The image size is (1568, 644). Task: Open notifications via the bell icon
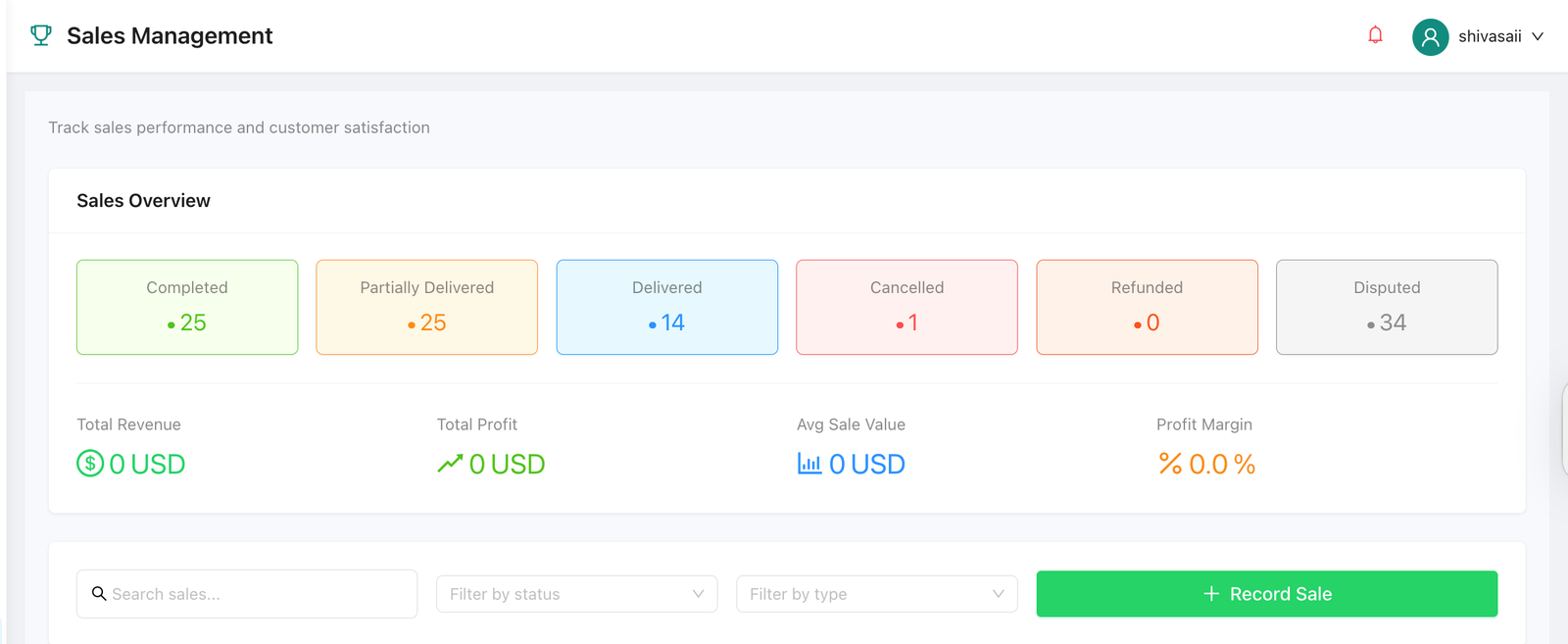tap(1375, 33)
